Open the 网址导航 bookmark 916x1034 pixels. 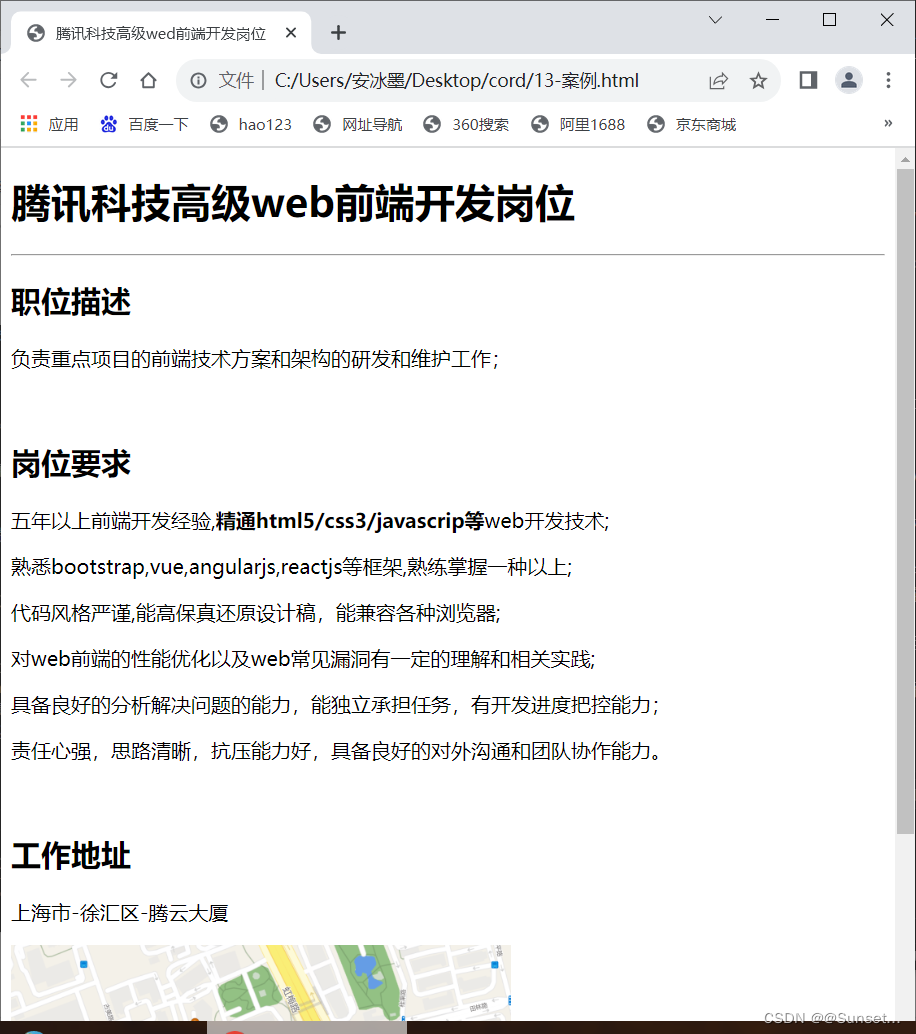tap(357, 124)
